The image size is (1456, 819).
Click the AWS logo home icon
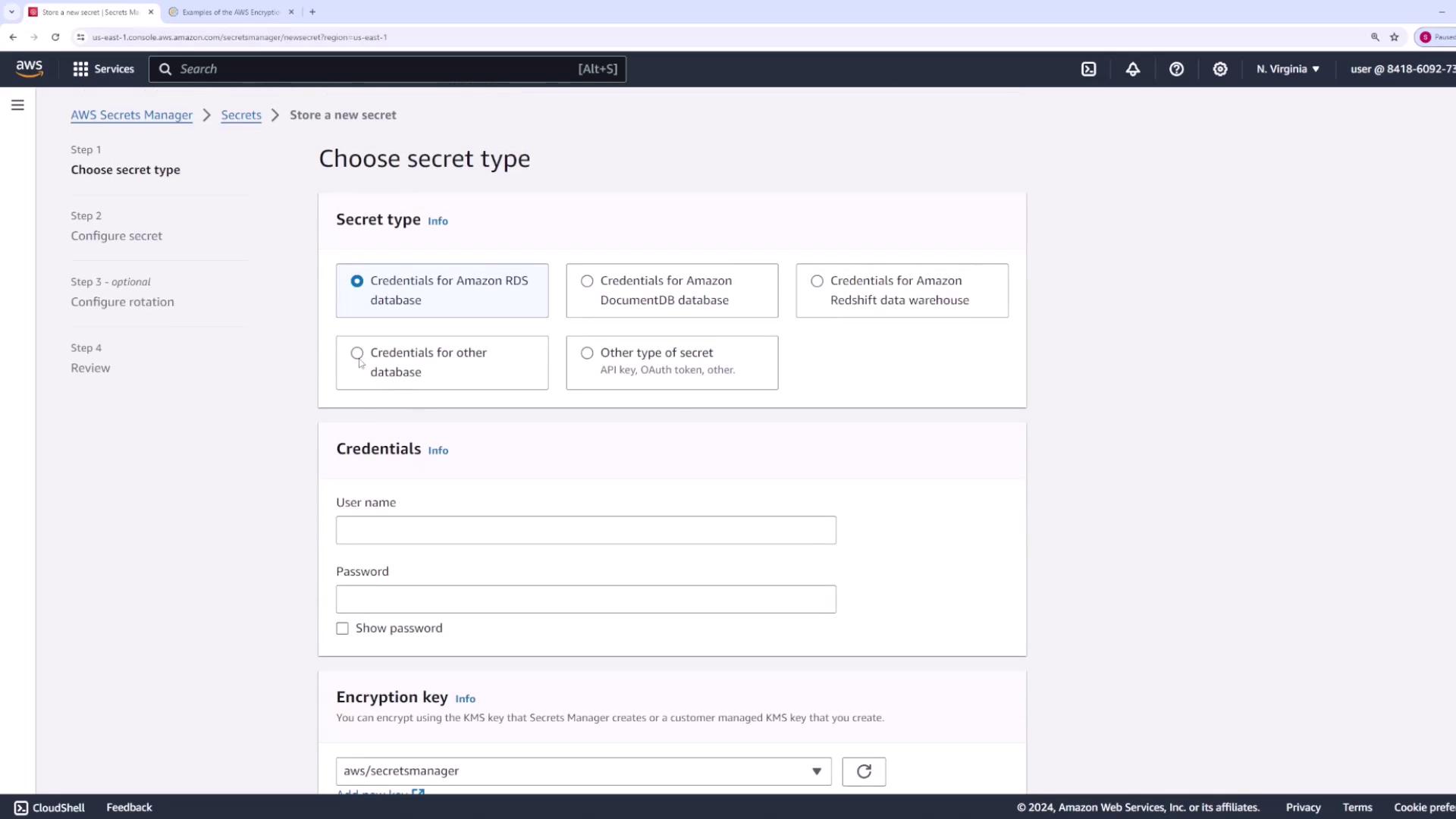[x=30, y=69]
